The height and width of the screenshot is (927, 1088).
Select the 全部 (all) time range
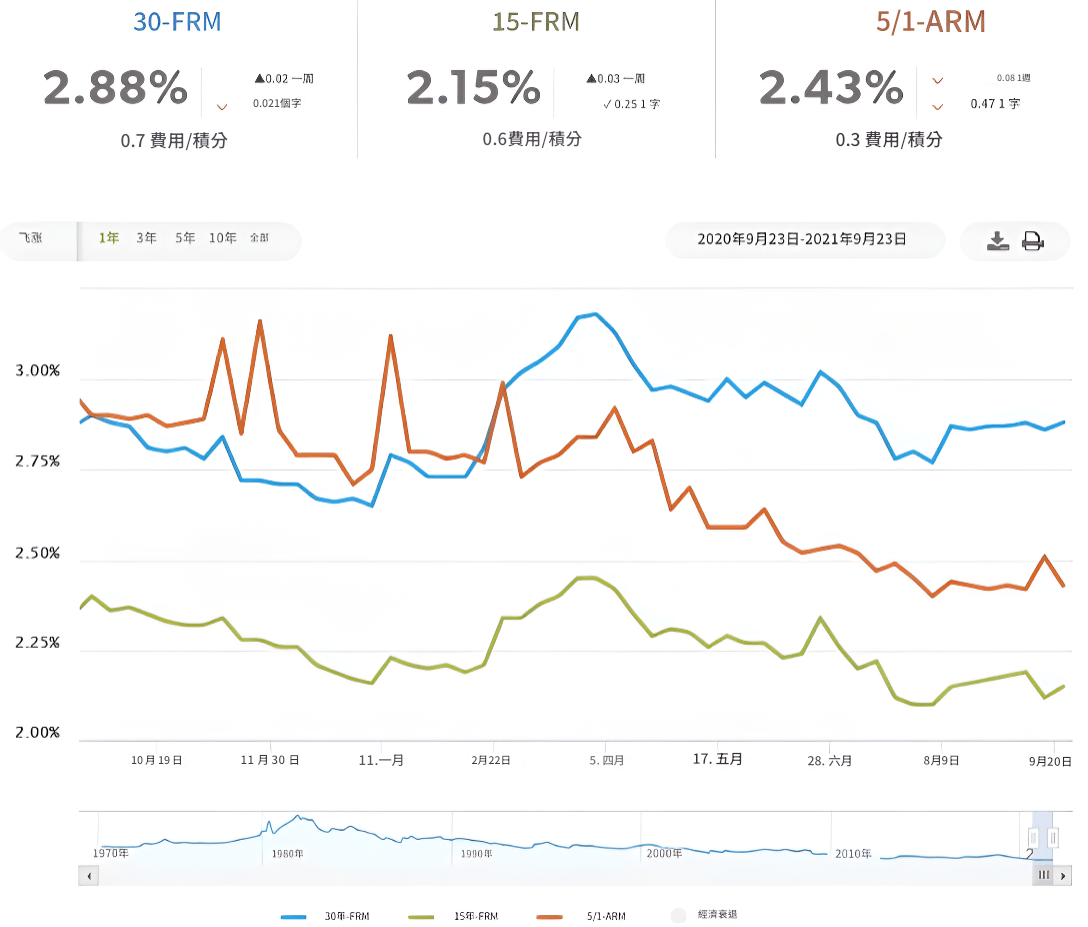260,238
